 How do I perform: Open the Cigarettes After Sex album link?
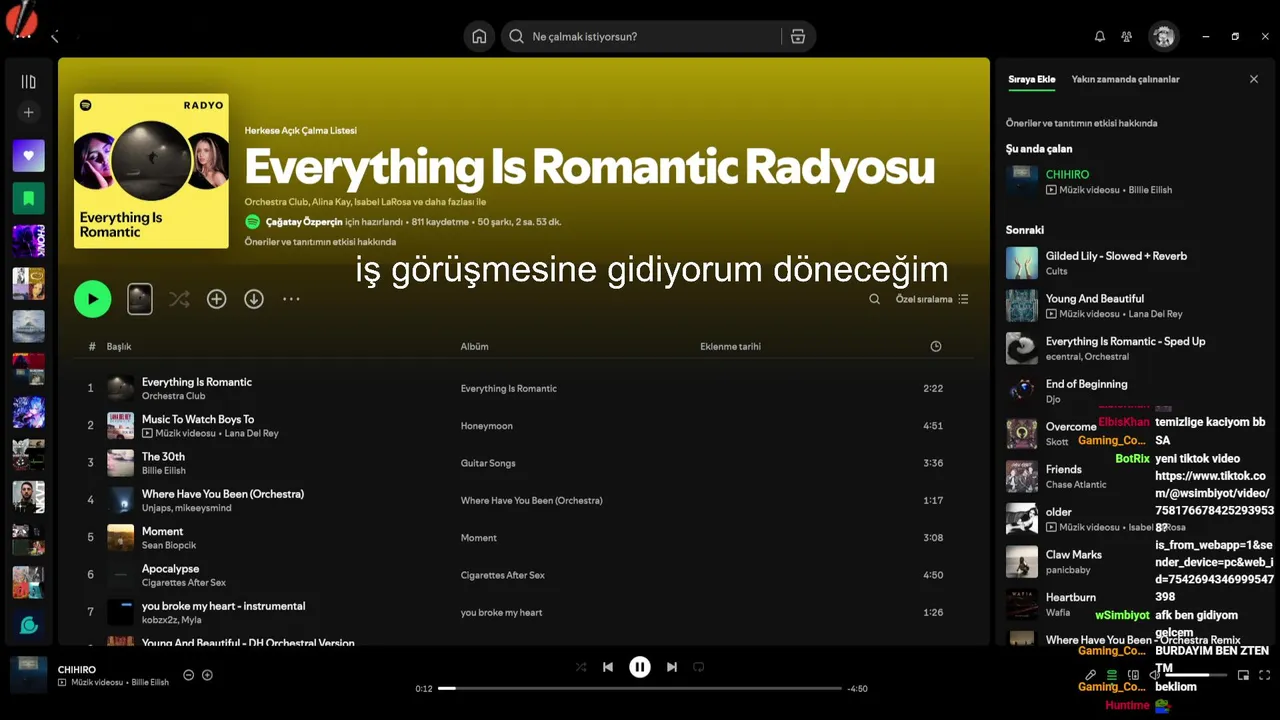[x=502, y=575]
